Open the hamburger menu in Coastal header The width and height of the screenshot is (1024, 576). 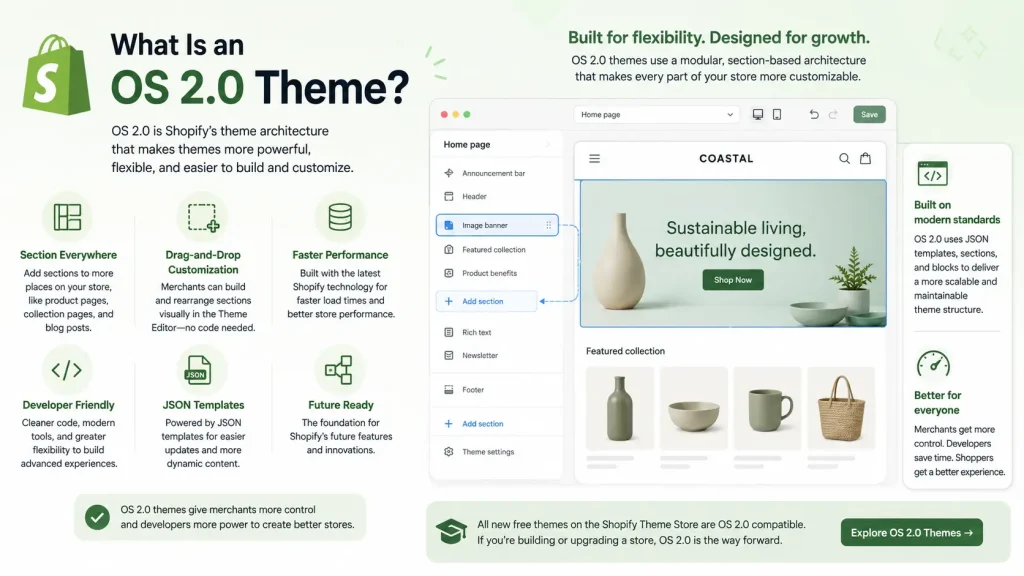coord(594,159)
